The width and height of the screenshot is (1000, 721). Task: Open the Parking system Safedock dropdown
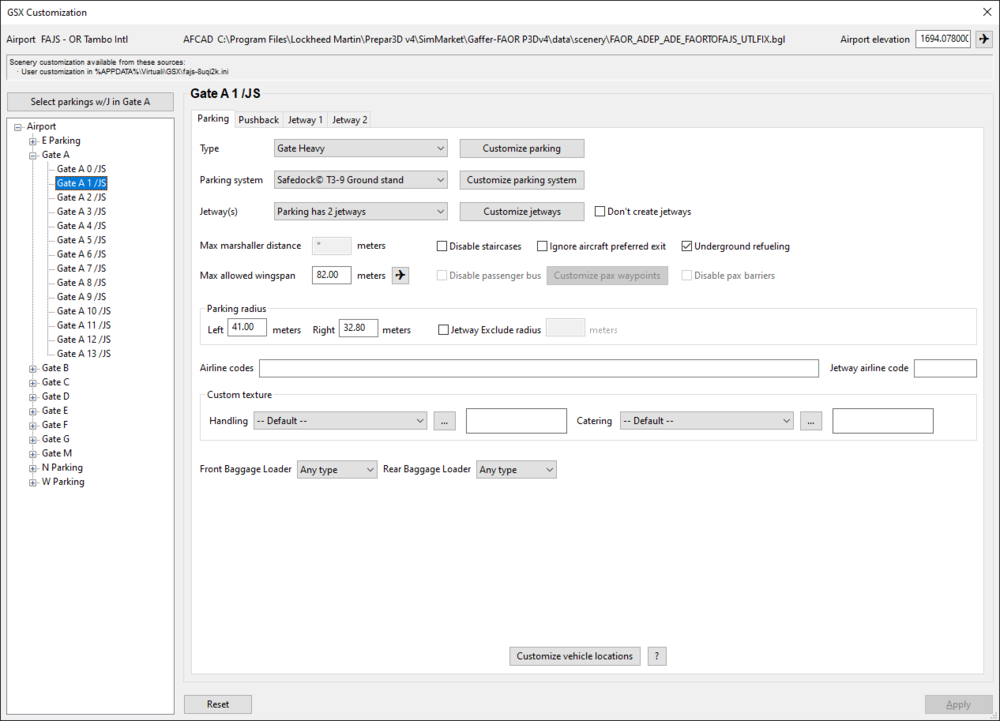point(360,180)
